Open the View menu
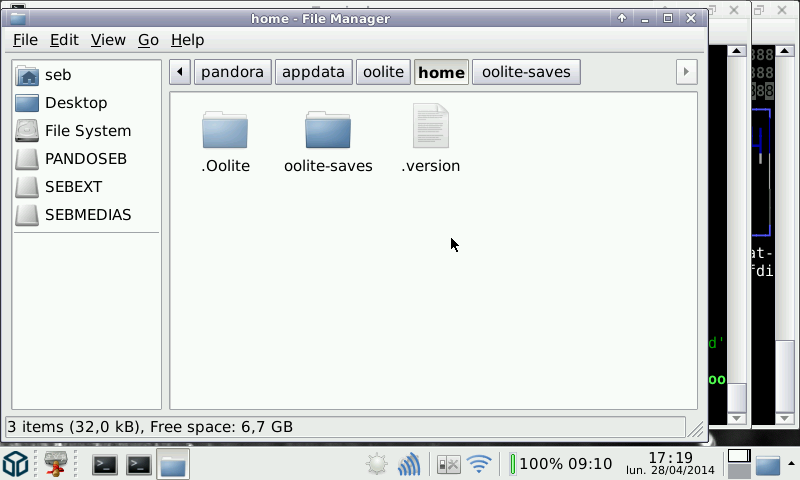Image resolution: width=800 pixels, height=480 pixels. (108, 40)
